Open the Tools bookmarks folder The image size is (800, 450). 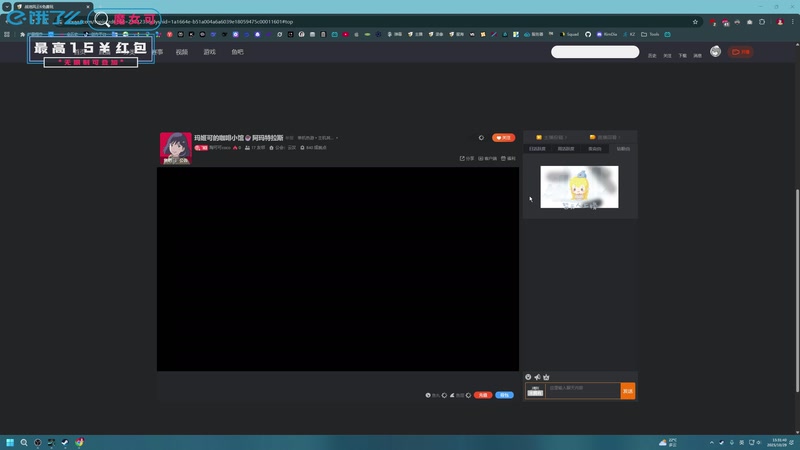650,34
